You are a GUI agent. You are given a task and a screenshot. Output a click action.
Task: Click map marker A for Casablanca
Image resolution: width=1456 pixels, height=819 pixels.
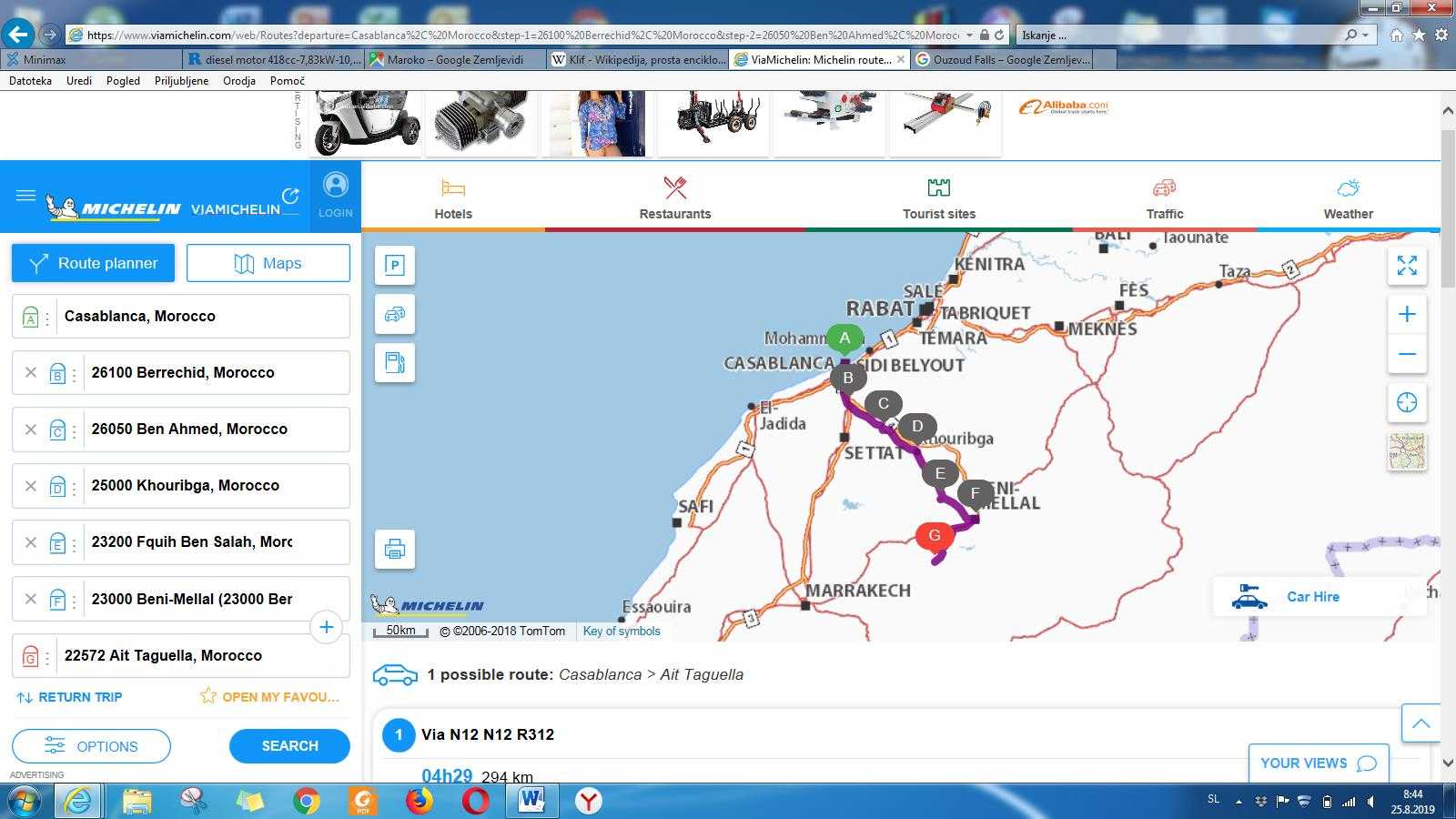pyautogui.click(x=844, y=339)
